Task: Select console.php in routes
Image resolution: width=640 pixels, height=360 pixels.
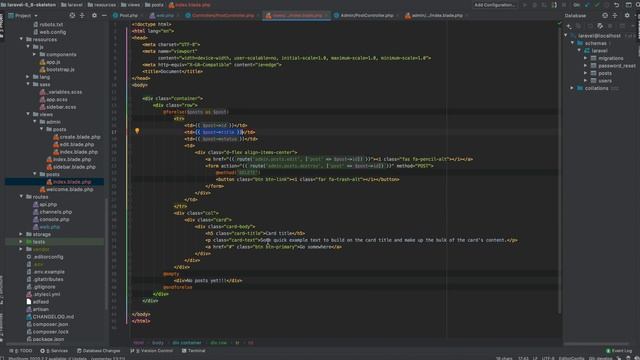Action: pos(51,219)
